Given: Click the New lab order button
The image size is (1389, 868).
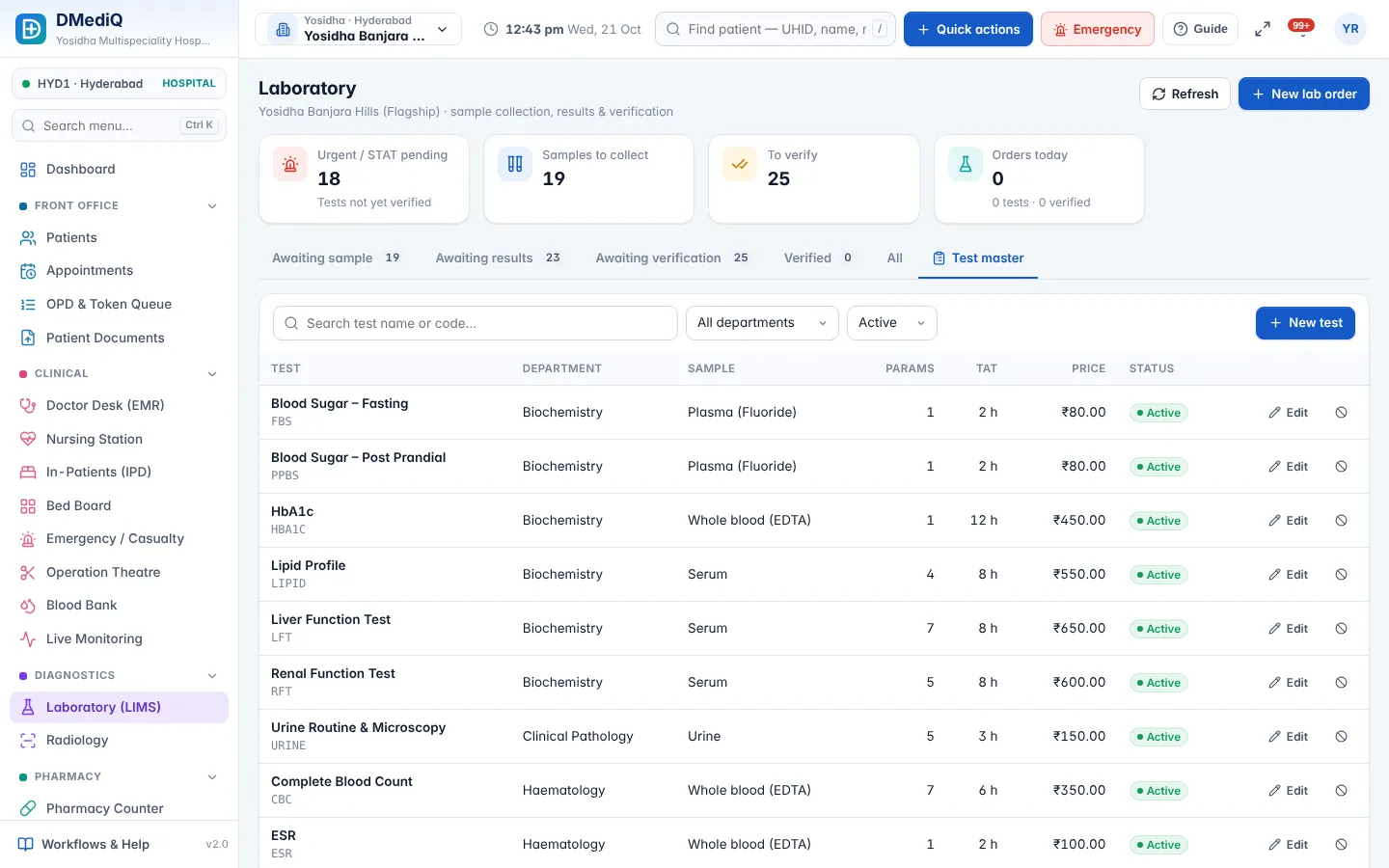Looking at the screenshot, I should tap(1303, 94).
